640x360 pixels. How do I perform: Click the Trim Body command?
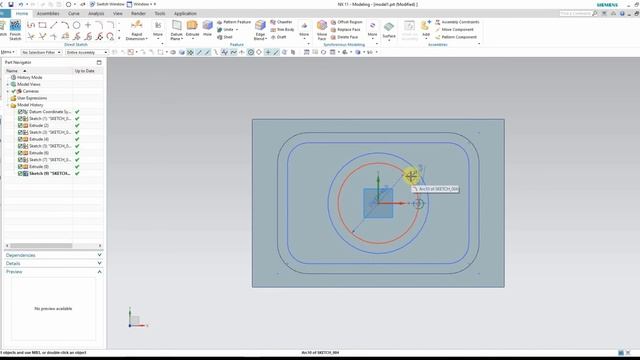[282, 29]
